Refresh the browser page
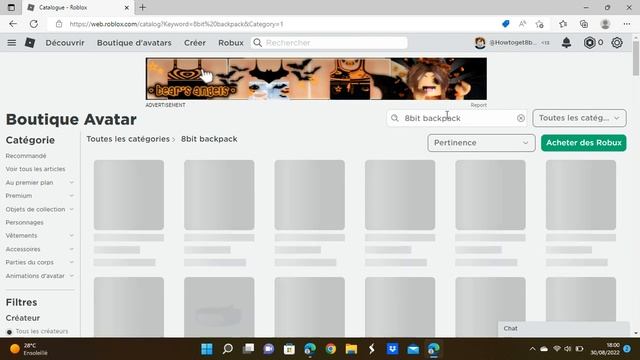Image resolution: width=640 pixels, height=360 pixels. pos(34,24)
